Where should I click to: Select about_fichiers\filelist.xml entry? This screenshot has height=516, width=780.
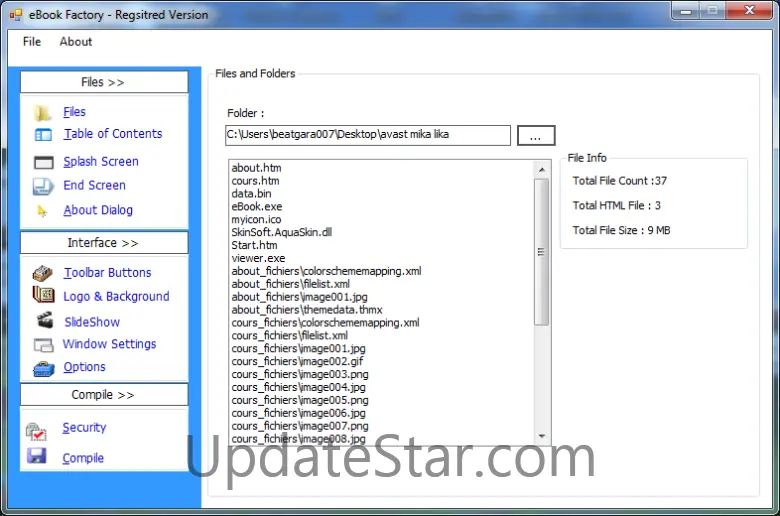291,284
